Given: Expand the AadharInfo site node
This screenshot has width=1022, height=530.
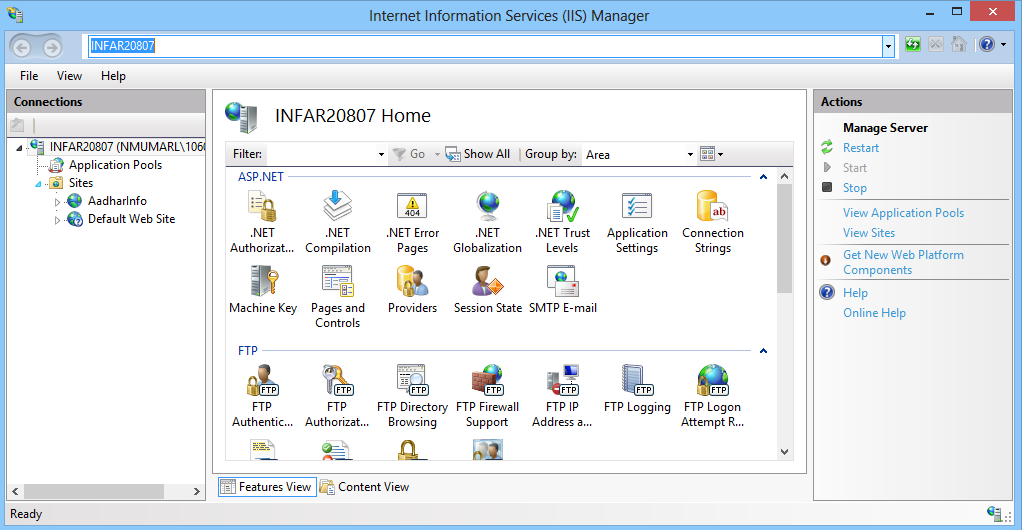Looking at the screenshot, I should (57, 202).
